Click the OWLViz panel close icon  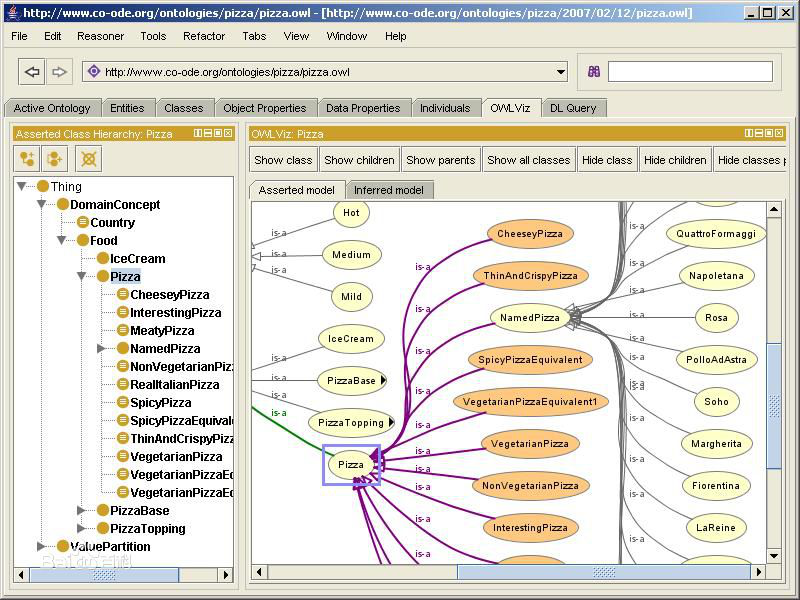tap(779, 133)
